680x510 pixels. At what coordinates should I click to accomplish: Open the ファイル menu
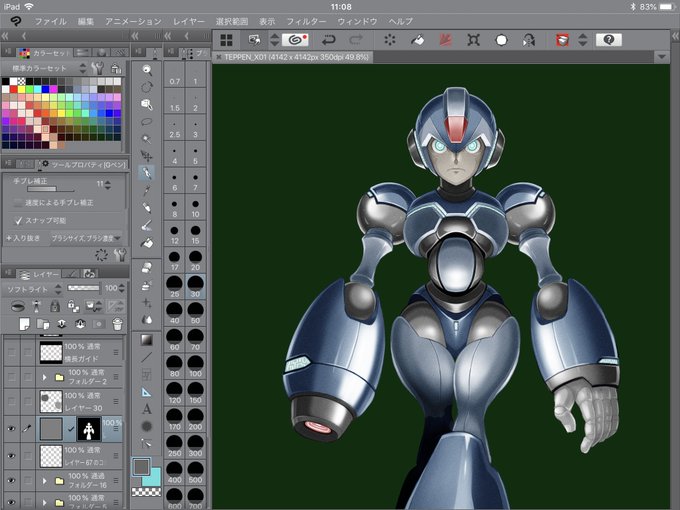(51, 21)
